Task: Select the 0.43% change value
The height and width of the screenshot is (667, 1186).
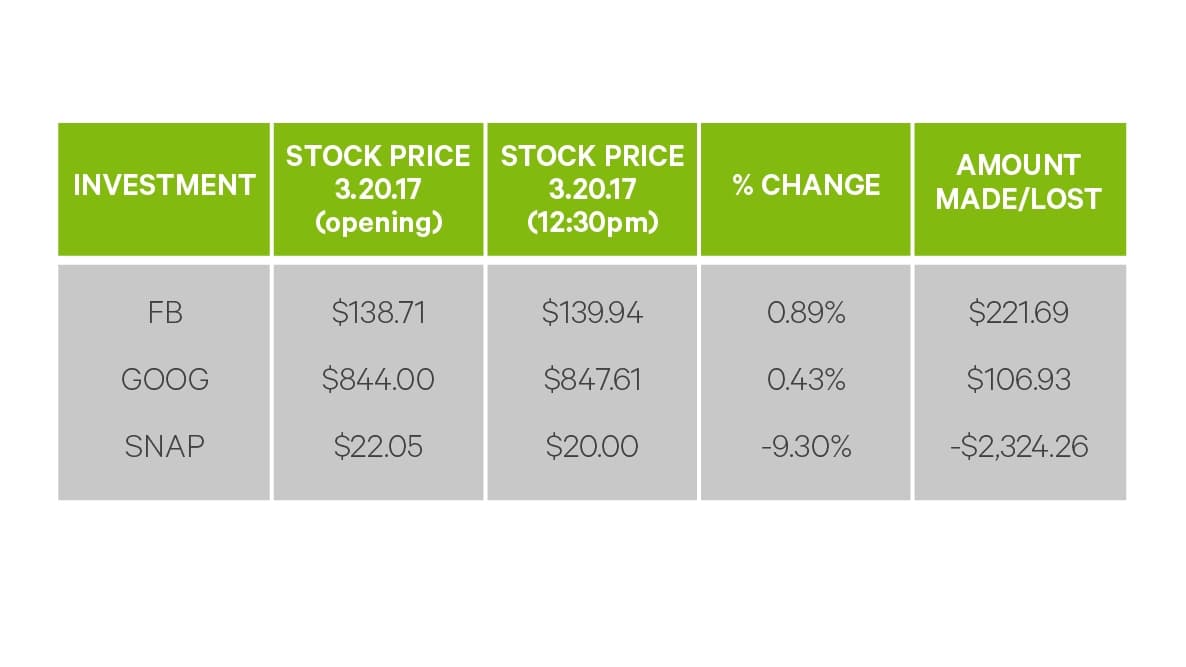Action: tap(806, 380)
